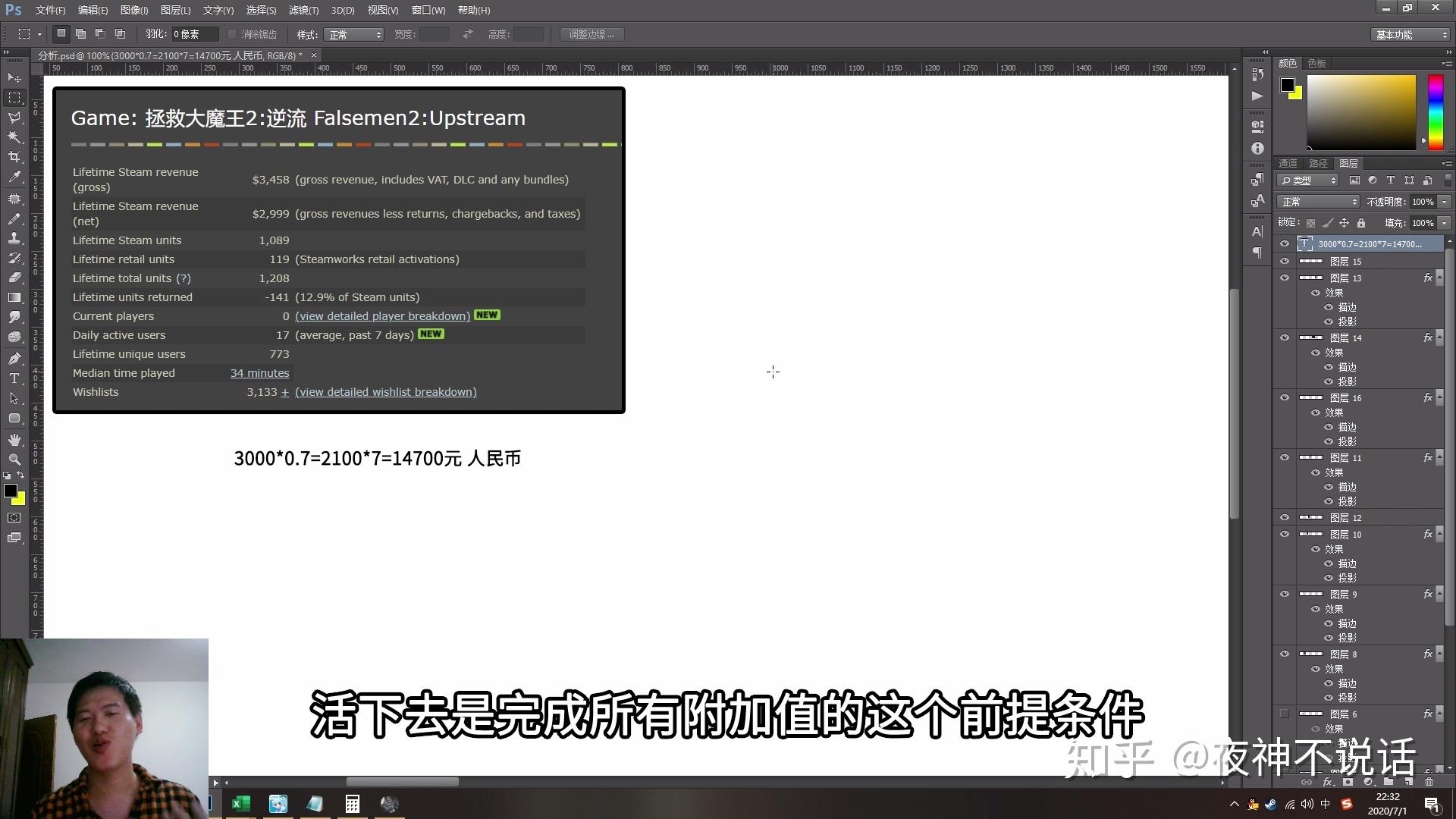Select the Crop tool

[14, 157]
